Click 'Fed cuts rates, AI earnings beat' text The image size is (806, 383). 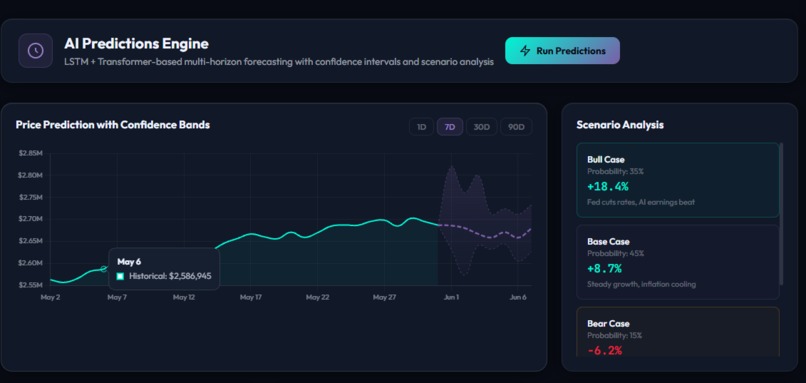pyautogui.click(x=641, y=202)
